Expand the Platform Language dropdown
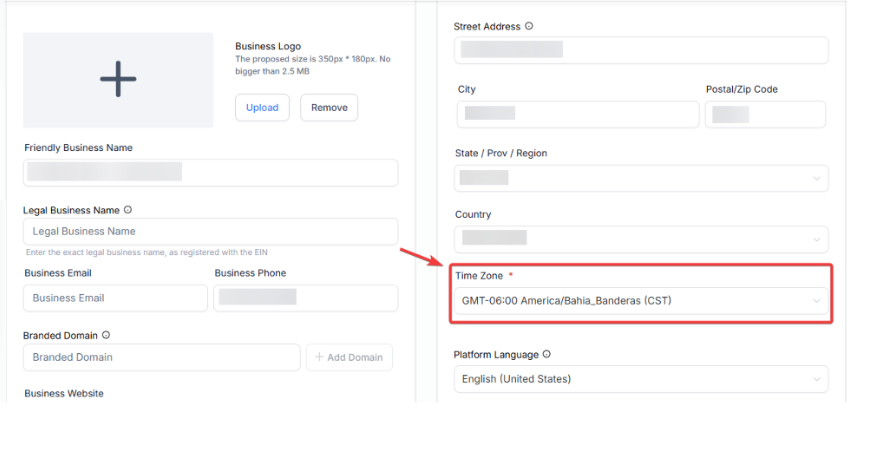This screenshot has height=455, width=877. [x=641, y=379]
